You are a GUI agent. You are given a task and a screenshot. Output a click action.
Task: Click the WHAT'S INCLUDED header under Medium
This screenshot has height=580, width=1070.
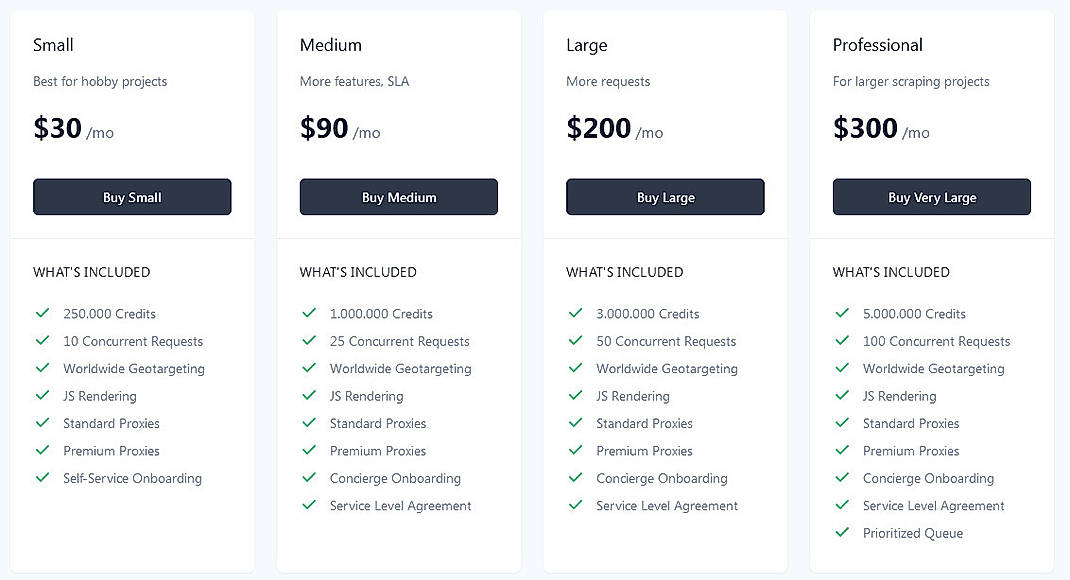pos(358,272)
